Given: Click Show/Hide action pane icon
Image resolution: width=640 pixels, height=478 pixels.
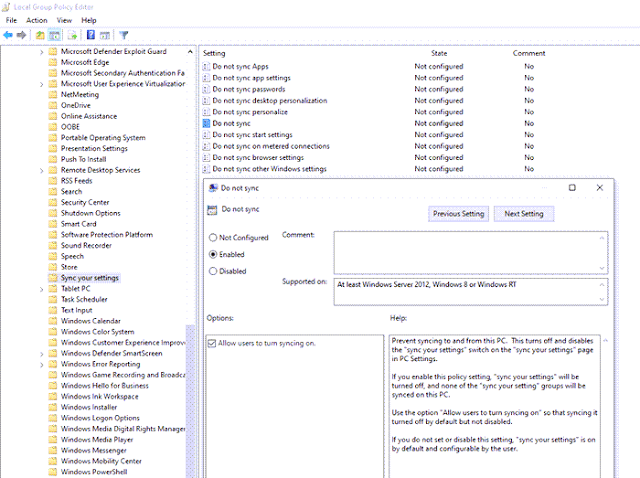Looking at the screenshot, I should click(x=105, y=35).
